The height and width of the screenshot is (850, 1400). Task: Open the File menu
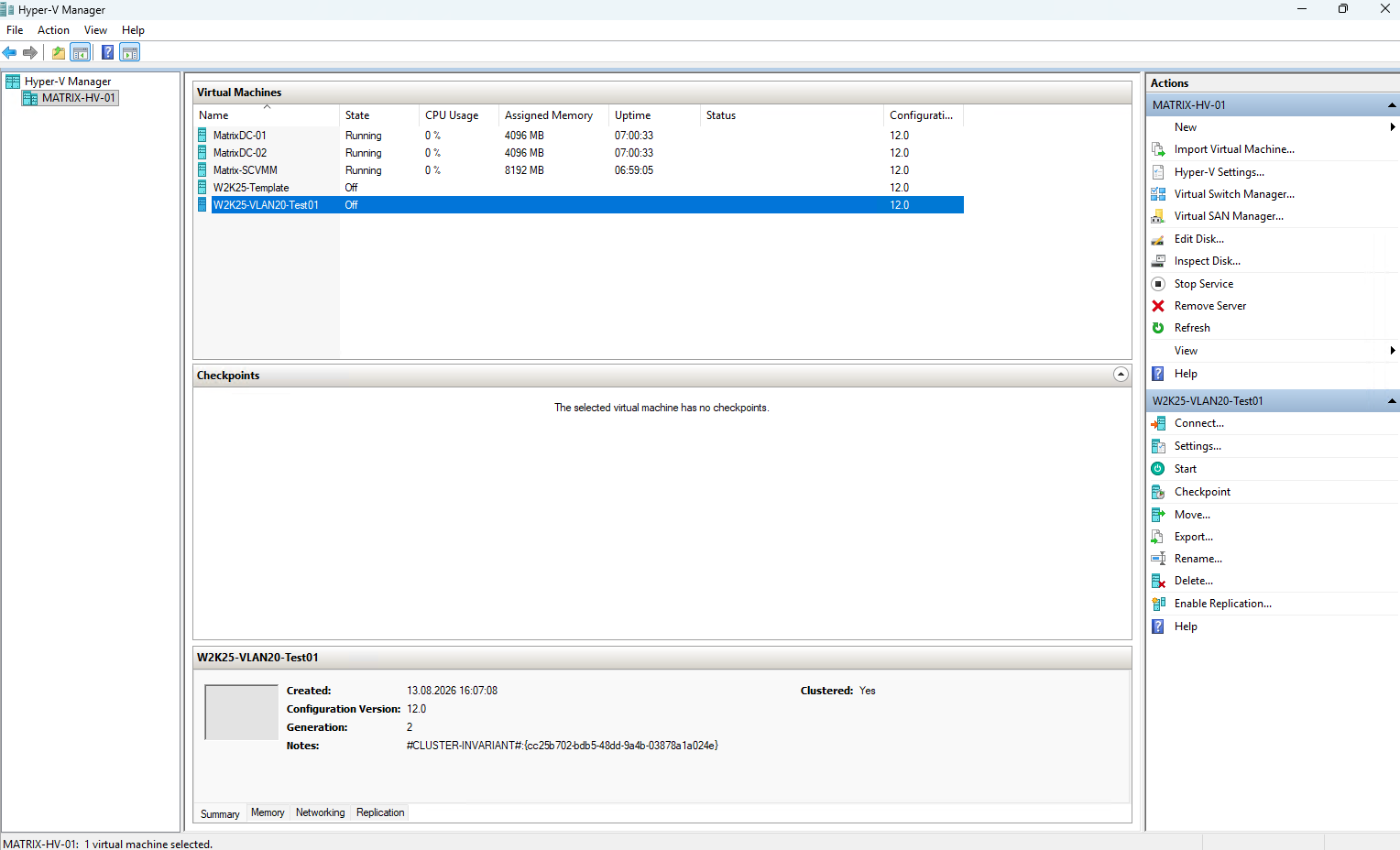pyautogui.click(x=15, y=30)
